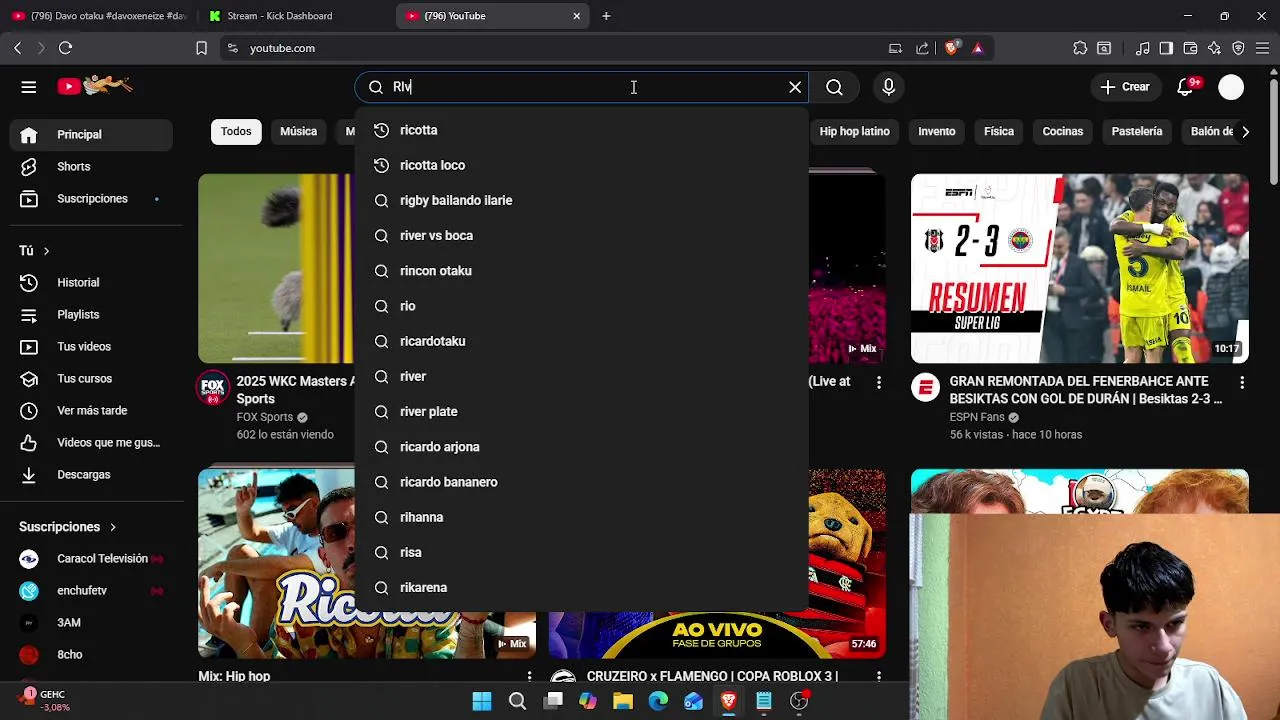Select the Física filter chip

coord(999,131)
